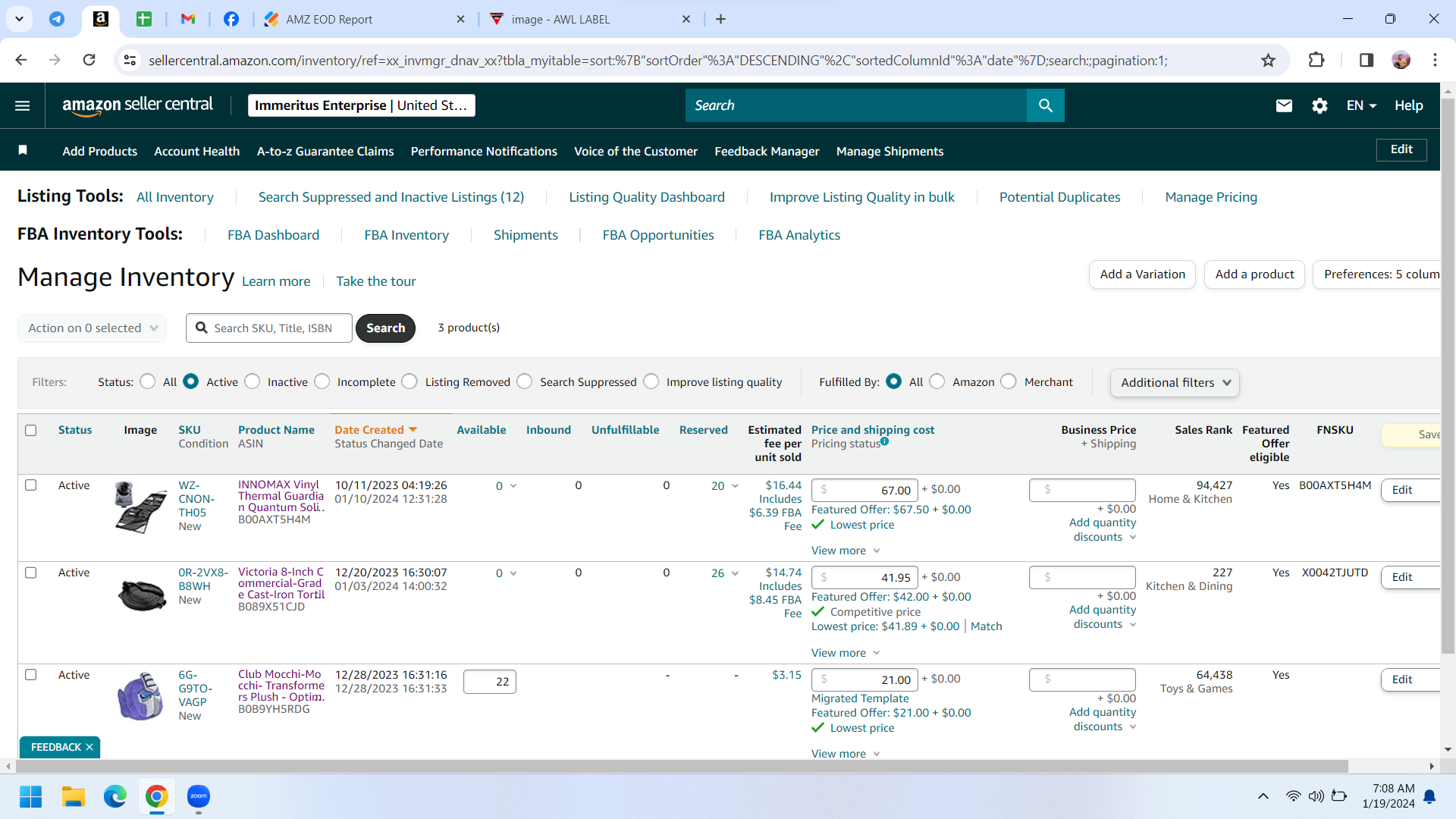
Task: Go to Manage Shipments
Action: point(890,151)
